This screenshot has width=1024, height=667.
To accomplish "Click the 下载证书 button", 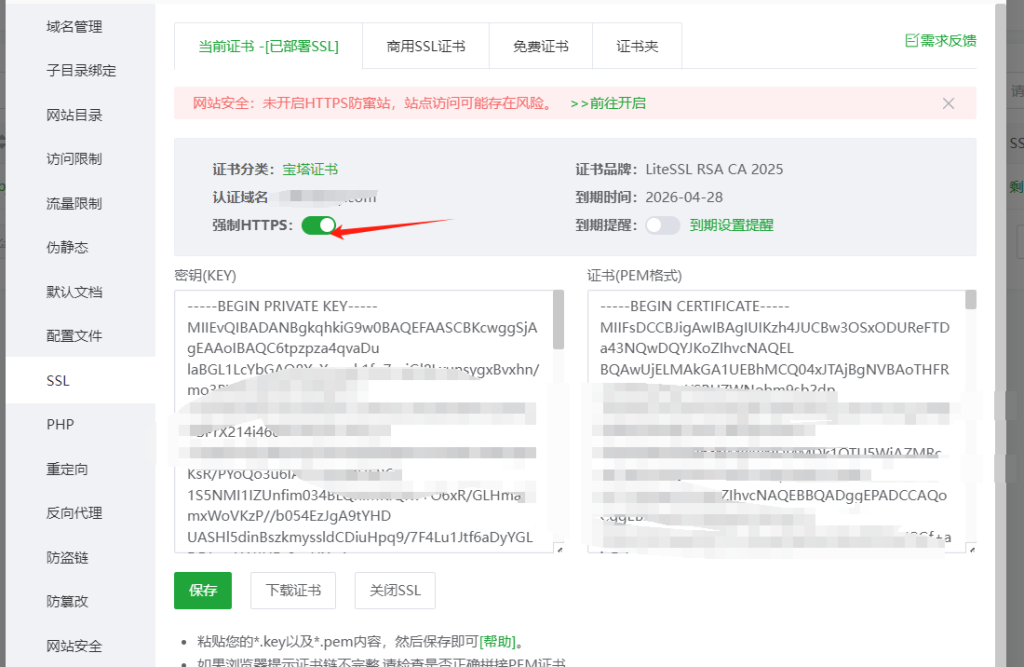I will pos(292,590).
